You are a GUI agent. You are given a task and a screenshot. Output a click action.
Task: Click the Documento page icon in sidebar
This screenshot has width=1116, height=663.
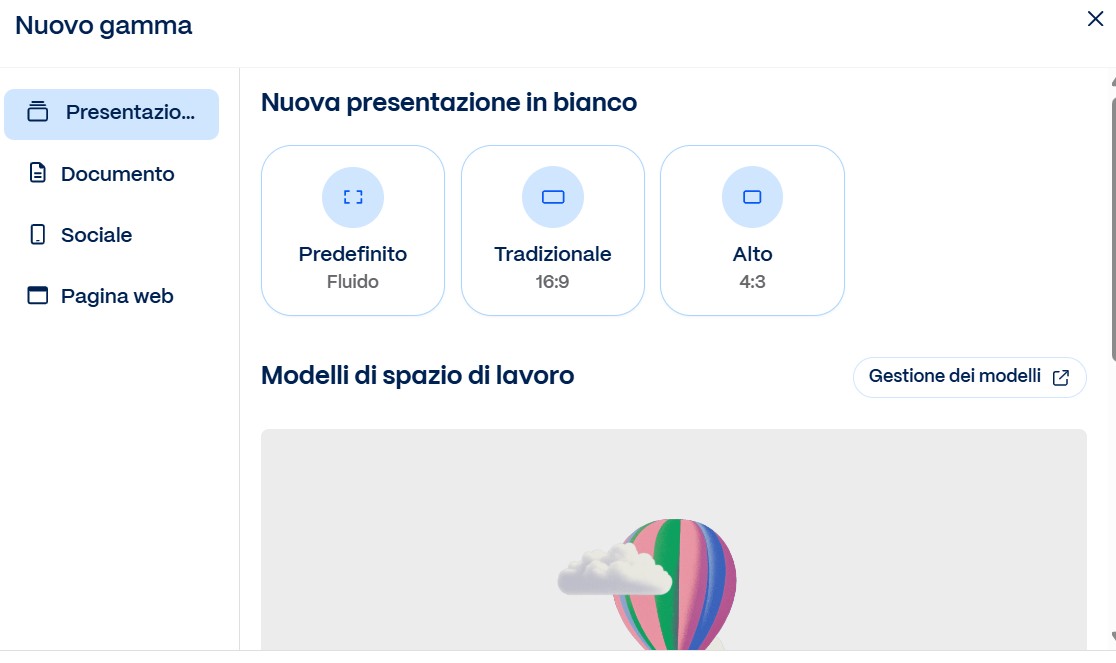coord(38,174)
